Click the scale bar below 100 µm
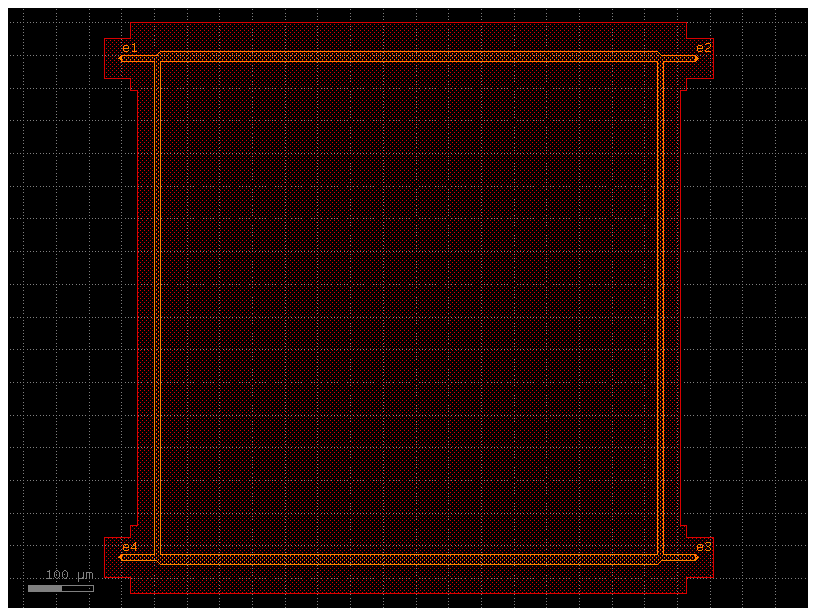Screen dimensions: 816x616 pos(60,588)
